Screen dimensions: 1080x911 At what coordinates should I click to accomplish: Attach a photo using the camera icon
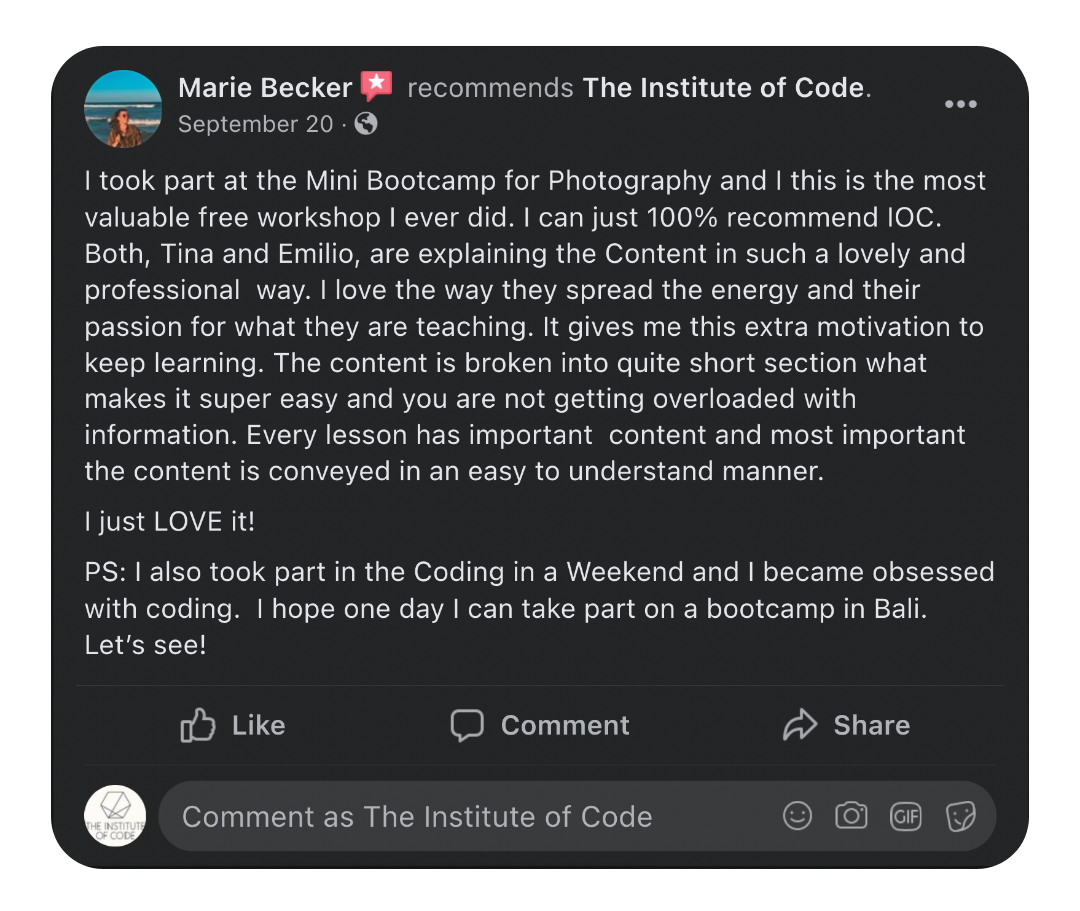[x=851, y=816]
